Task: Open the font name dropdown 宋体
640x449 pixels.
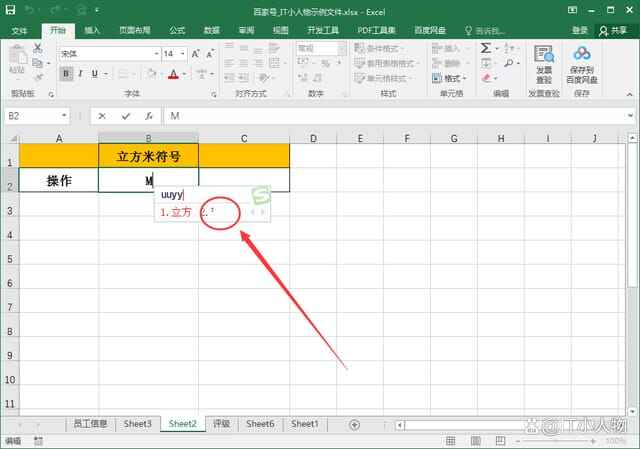Action: (x=155, y=53)
